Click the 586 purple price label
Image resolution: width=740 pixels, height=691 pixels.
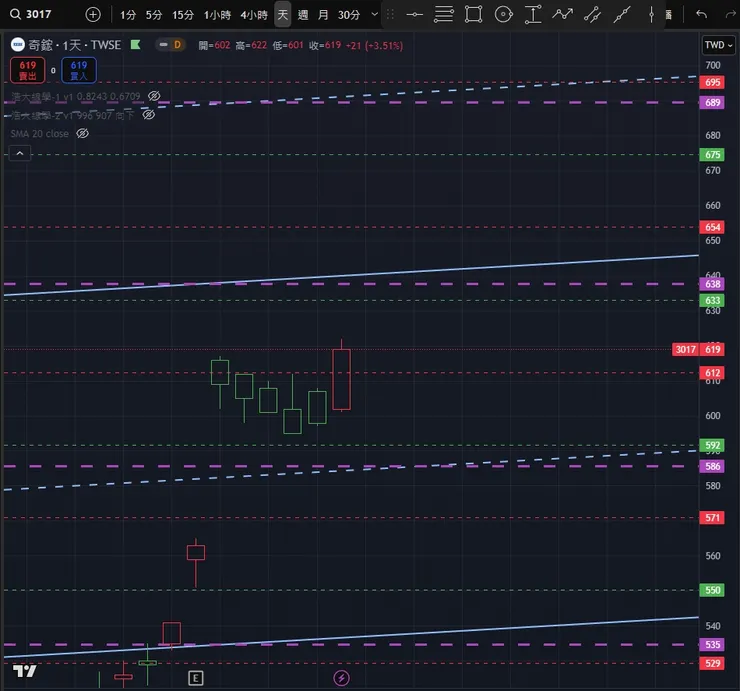click(712, 466)
